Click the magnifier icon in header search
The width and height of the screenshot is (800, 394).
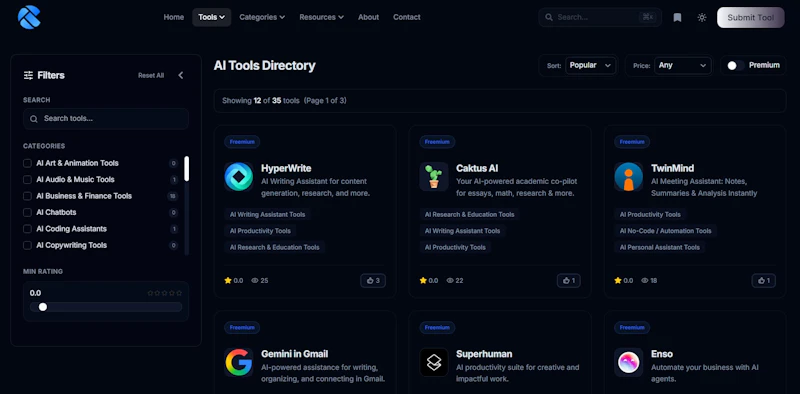pyautogui.click(x=549, y=17)
